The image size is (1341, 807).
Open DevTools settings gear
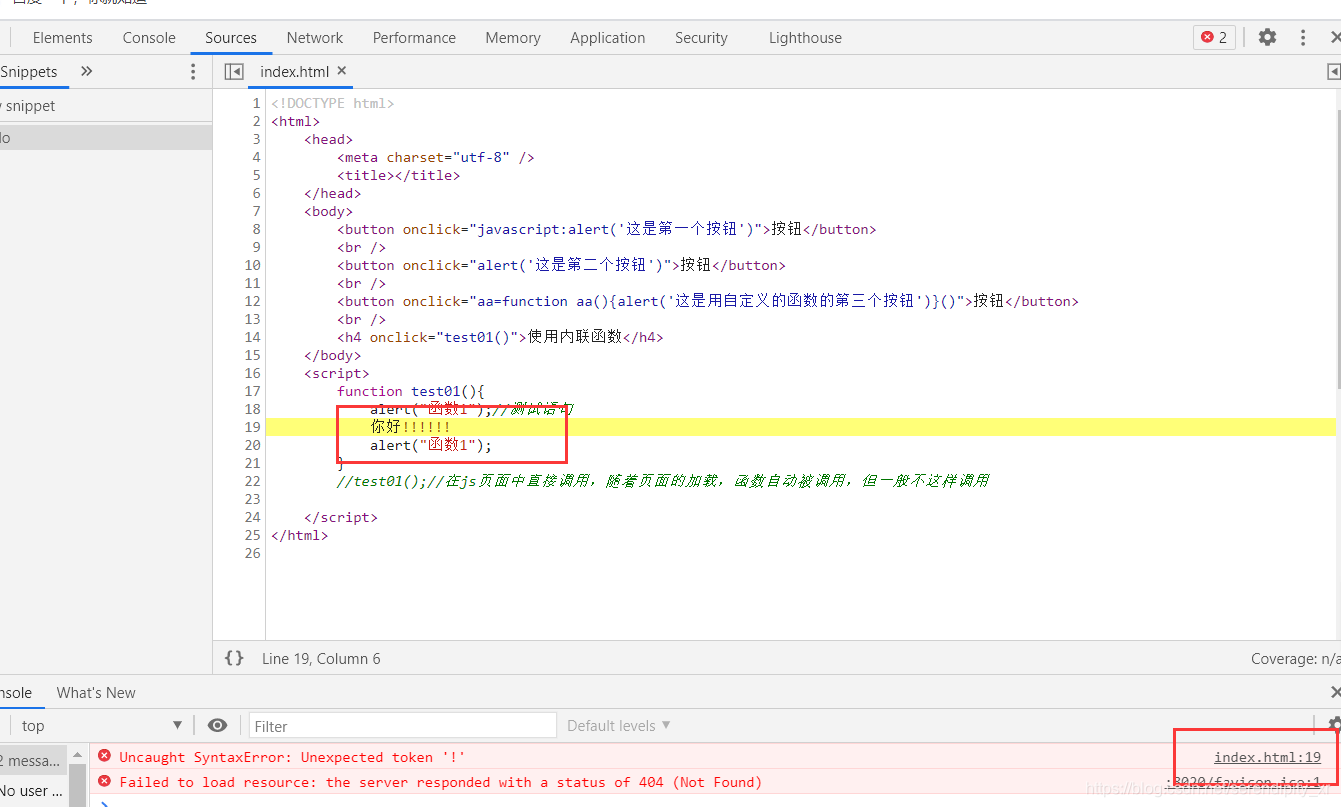pos(1267,37)
